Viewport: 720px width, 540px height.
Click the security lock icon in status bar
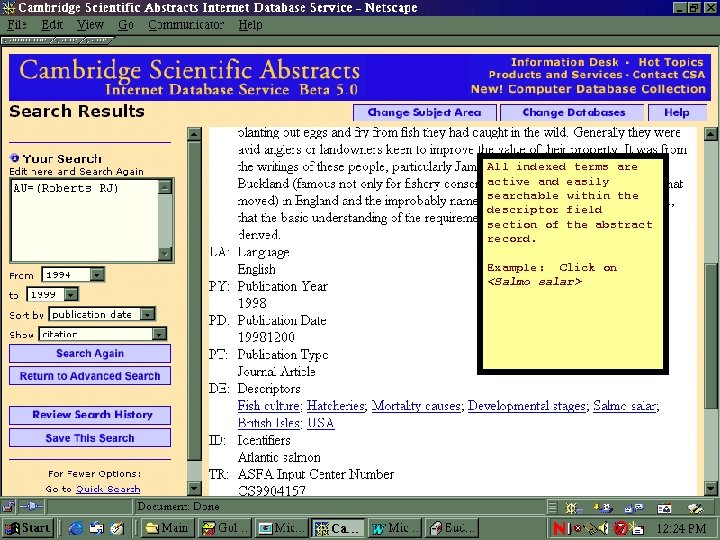click(8, 506)
